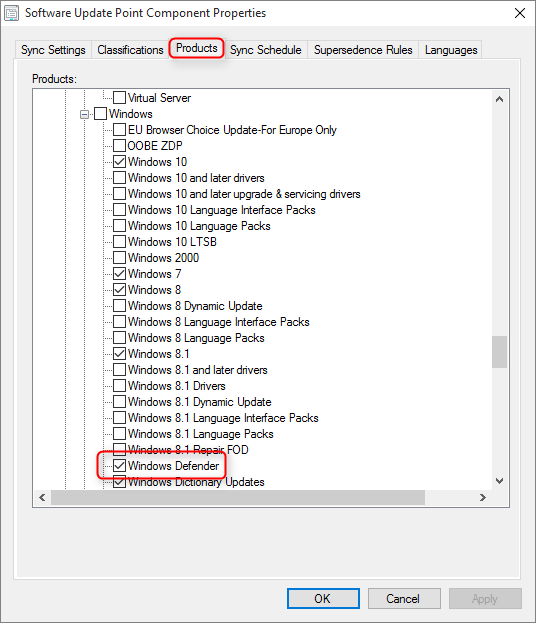The height and width of the screenshot is (623, 536).
Task: Check the Windows 10 LTSB checkbox
Action: (x=120, y=242)
